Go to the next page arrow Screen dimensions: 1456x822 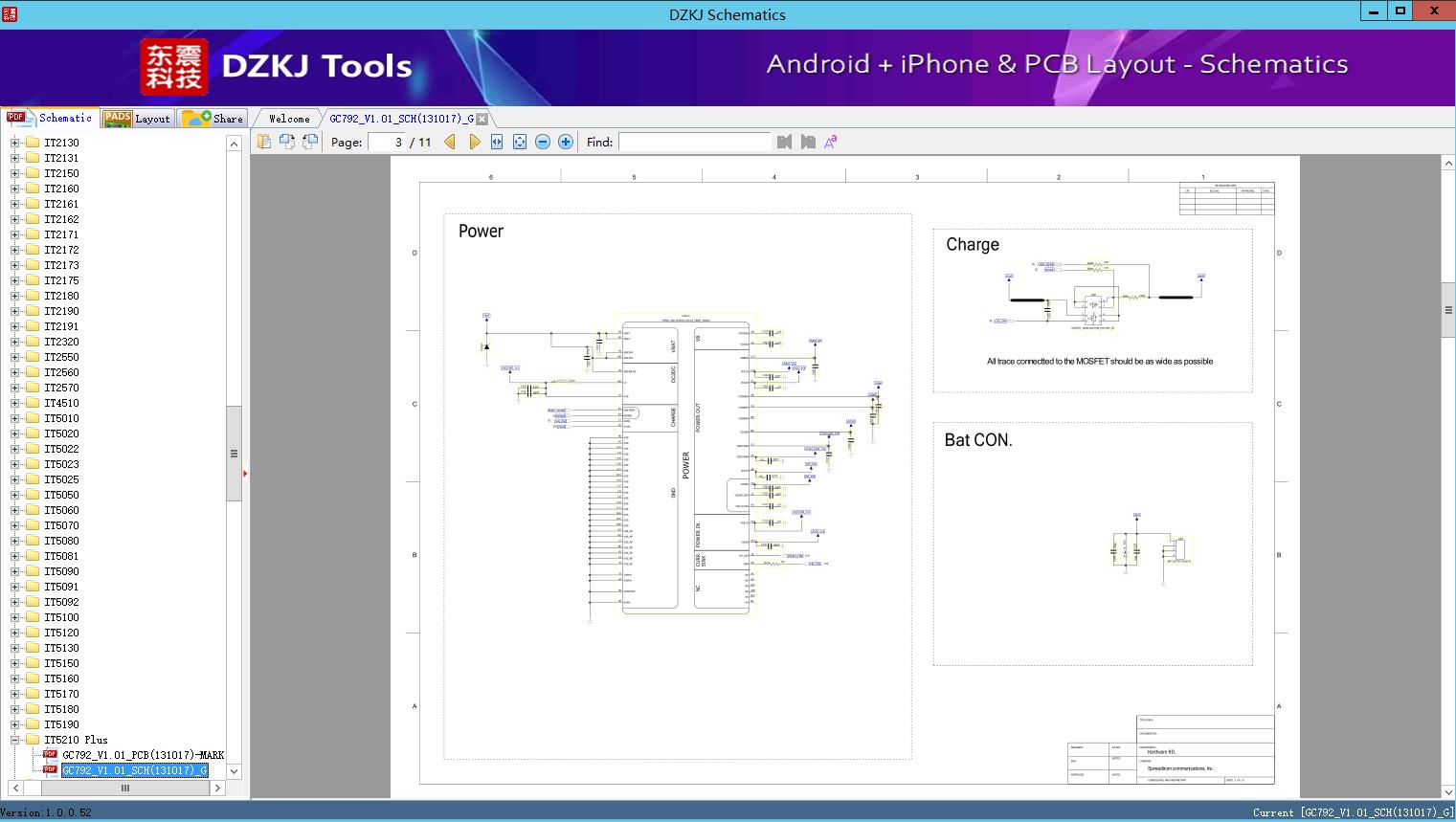[474, 142]
